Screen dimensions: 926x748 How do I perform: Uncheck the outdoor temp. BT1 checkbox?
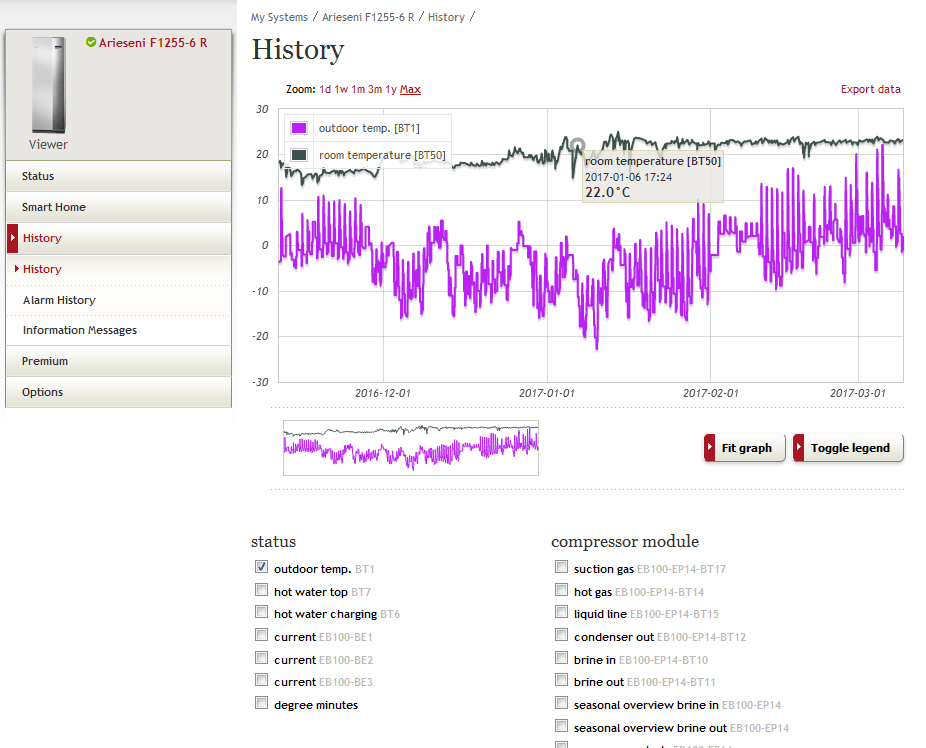[x=262, y=568]
